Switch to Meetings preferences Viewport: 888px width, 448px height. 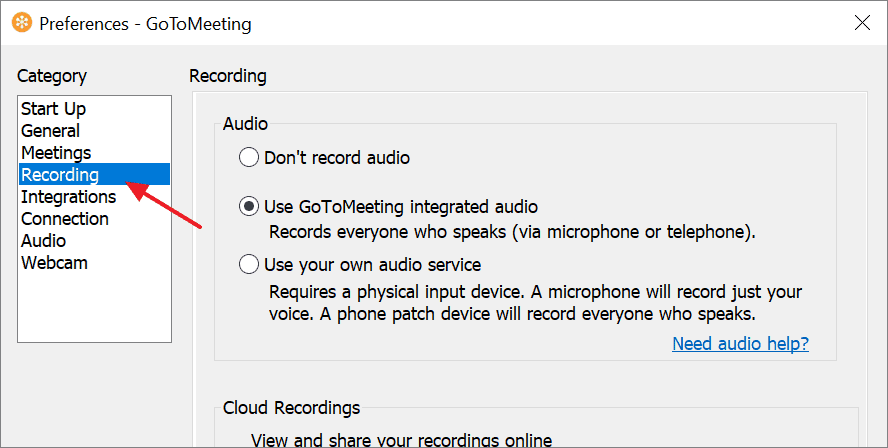click(56, 153)
